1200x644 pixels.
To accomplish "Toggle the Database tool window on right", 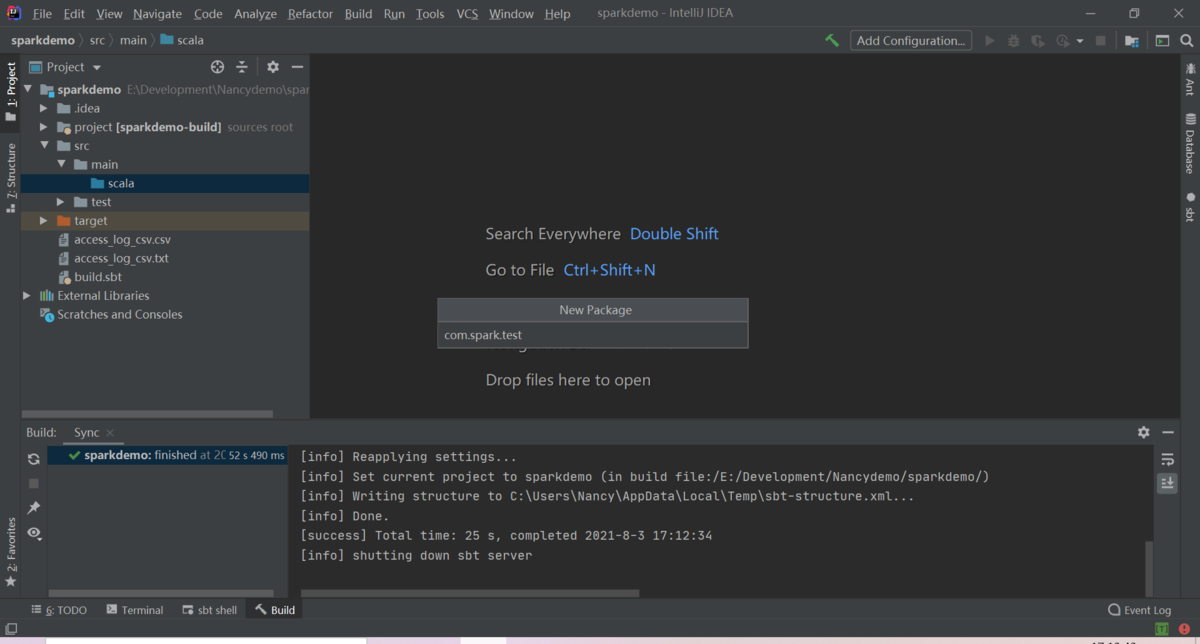I will coord(1190,143).
